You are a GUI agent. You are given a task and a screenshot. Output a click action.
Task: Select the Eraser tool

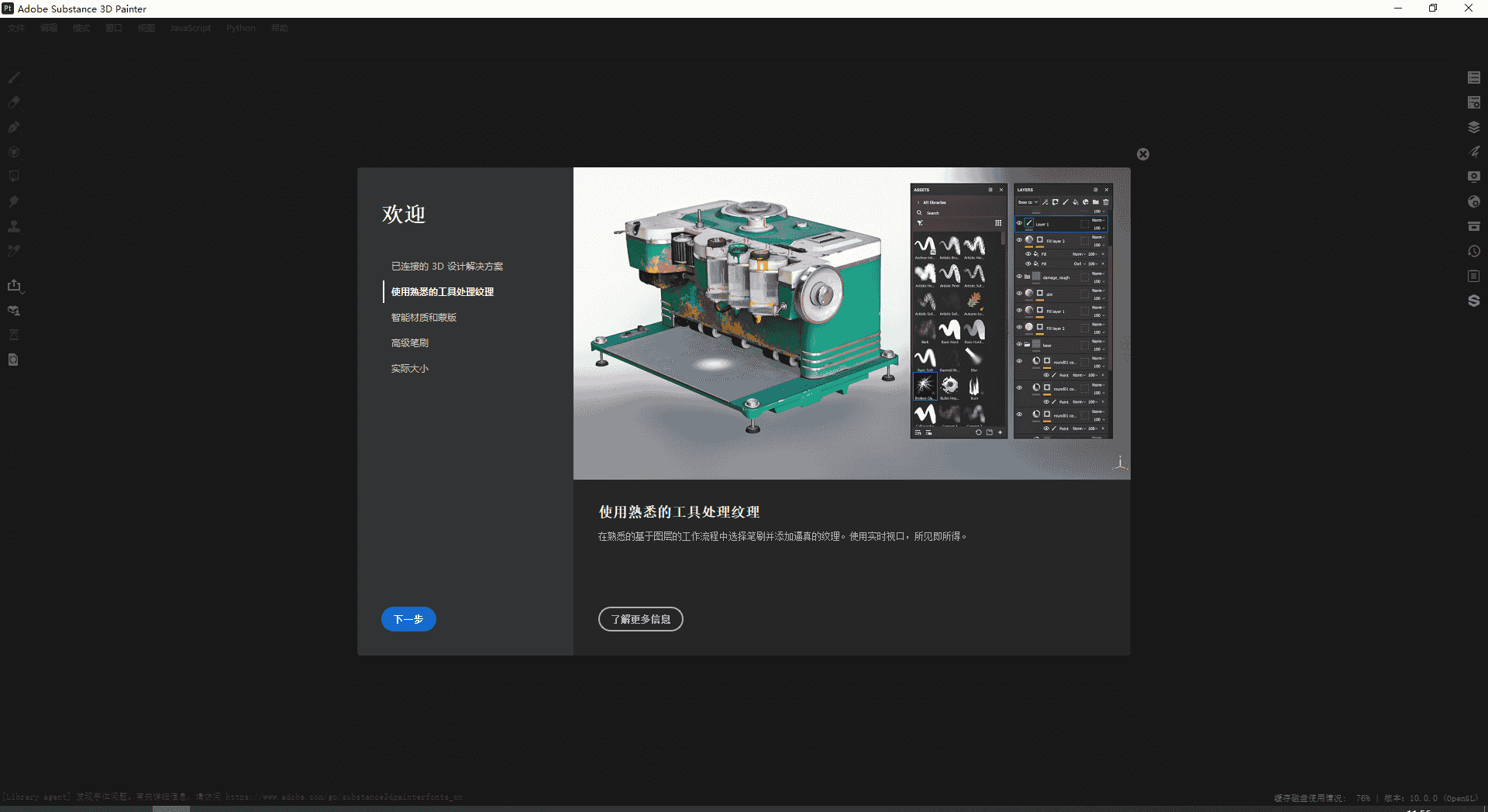14,102
